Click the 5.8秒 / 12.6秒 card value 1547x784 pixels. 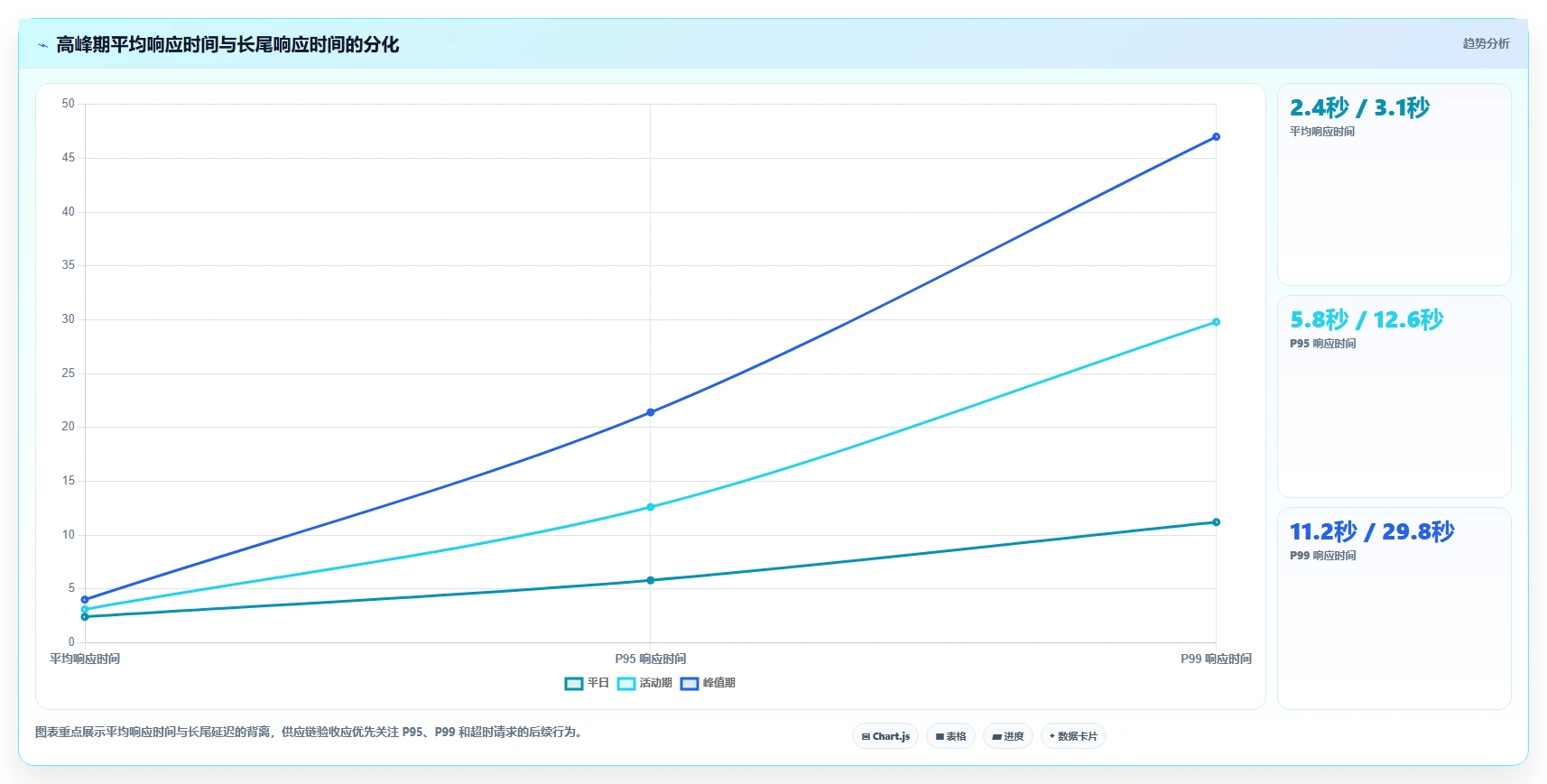pyautogui.click(x=1366, y=320)
